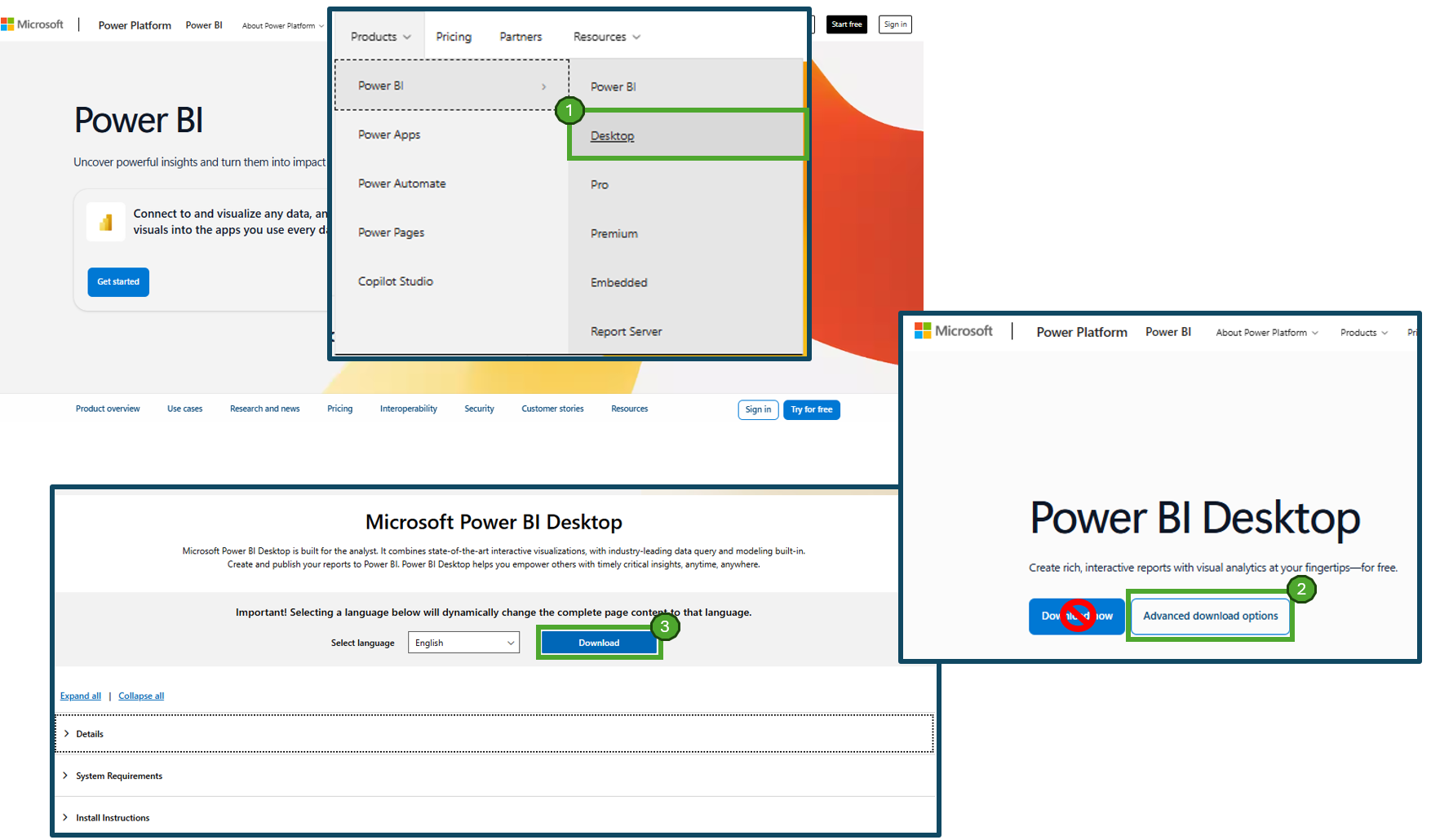This screenshot has height=840, width=1431.
Task: Choose Embedded in Power BI submenu
Action: [618, 283]
